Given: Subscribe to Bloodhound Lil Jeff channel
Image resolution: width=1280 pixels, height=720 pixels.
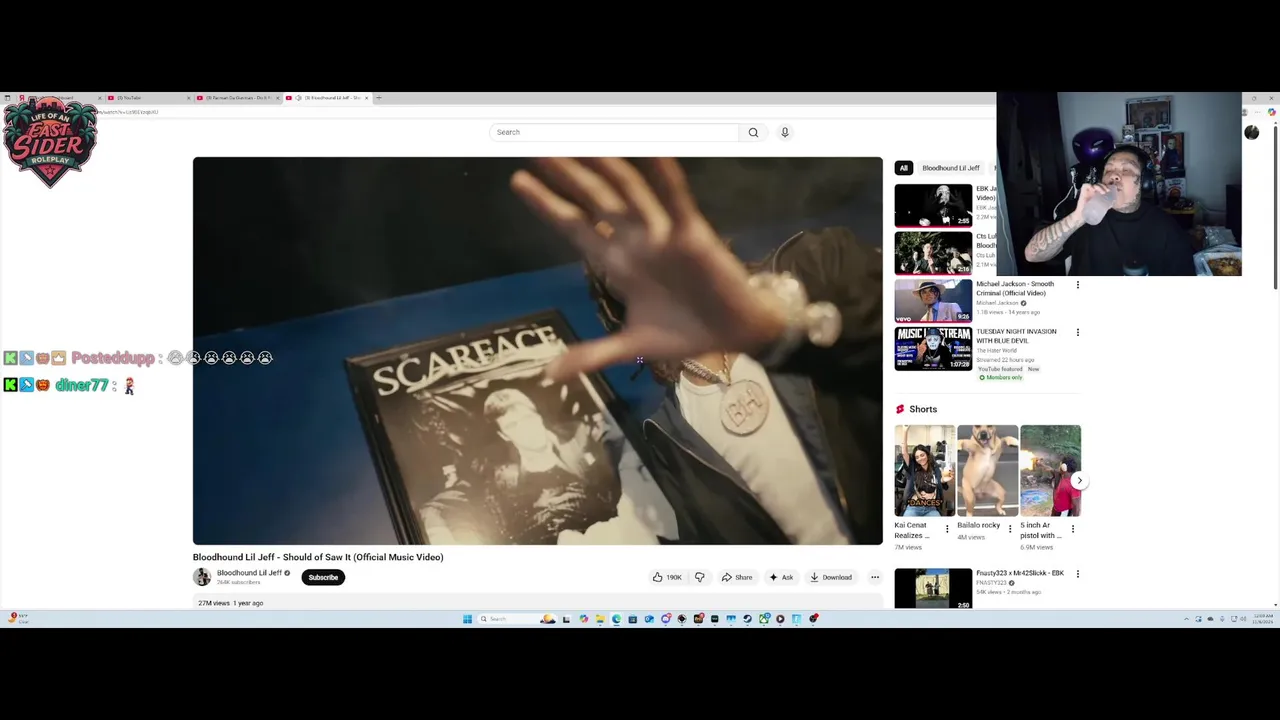Looking at the screenshot, I should click(x=323, y=577).
